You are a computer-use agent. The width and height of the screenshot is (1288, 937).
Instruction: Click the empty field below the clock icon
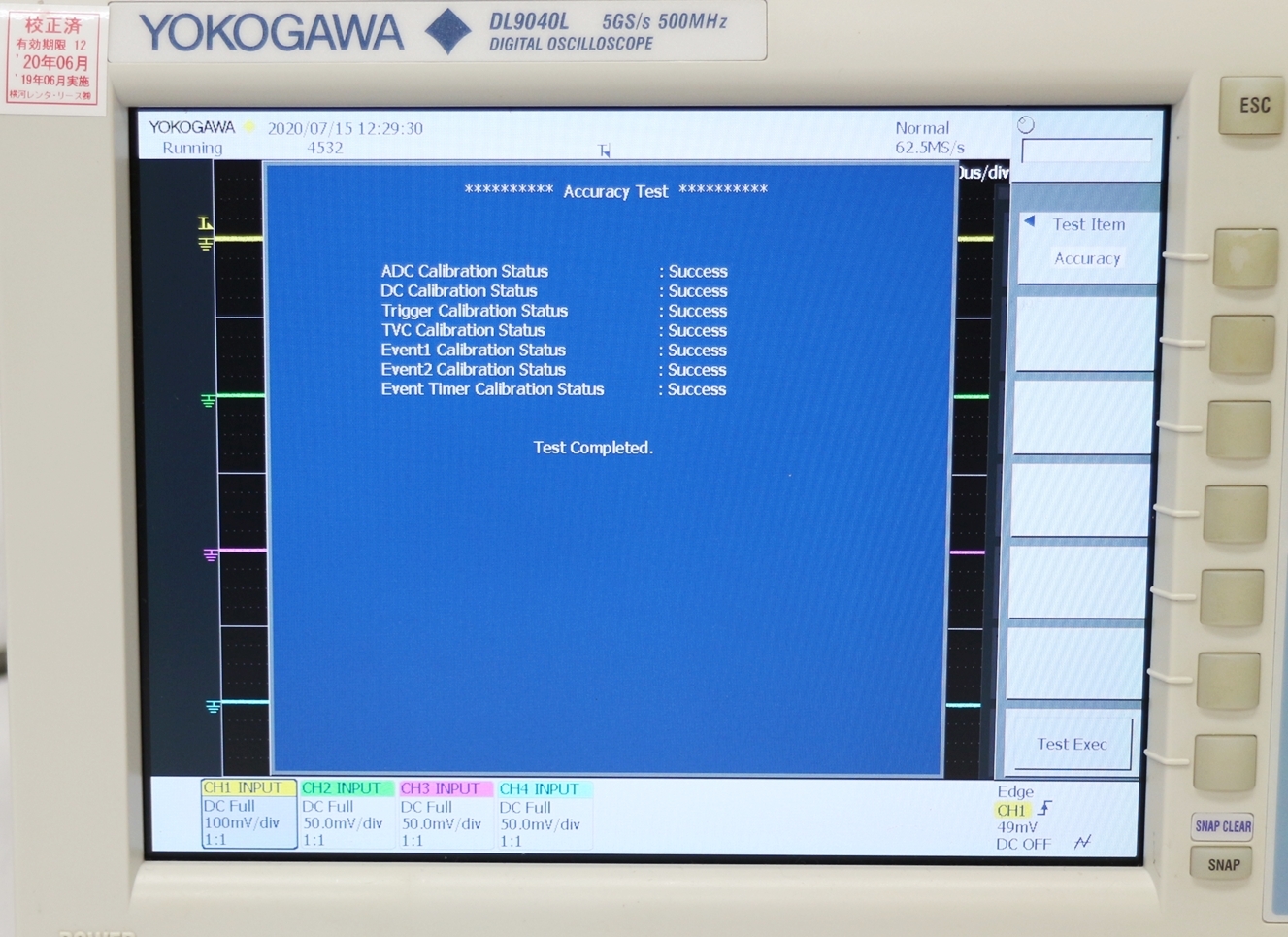(1087, 151)
